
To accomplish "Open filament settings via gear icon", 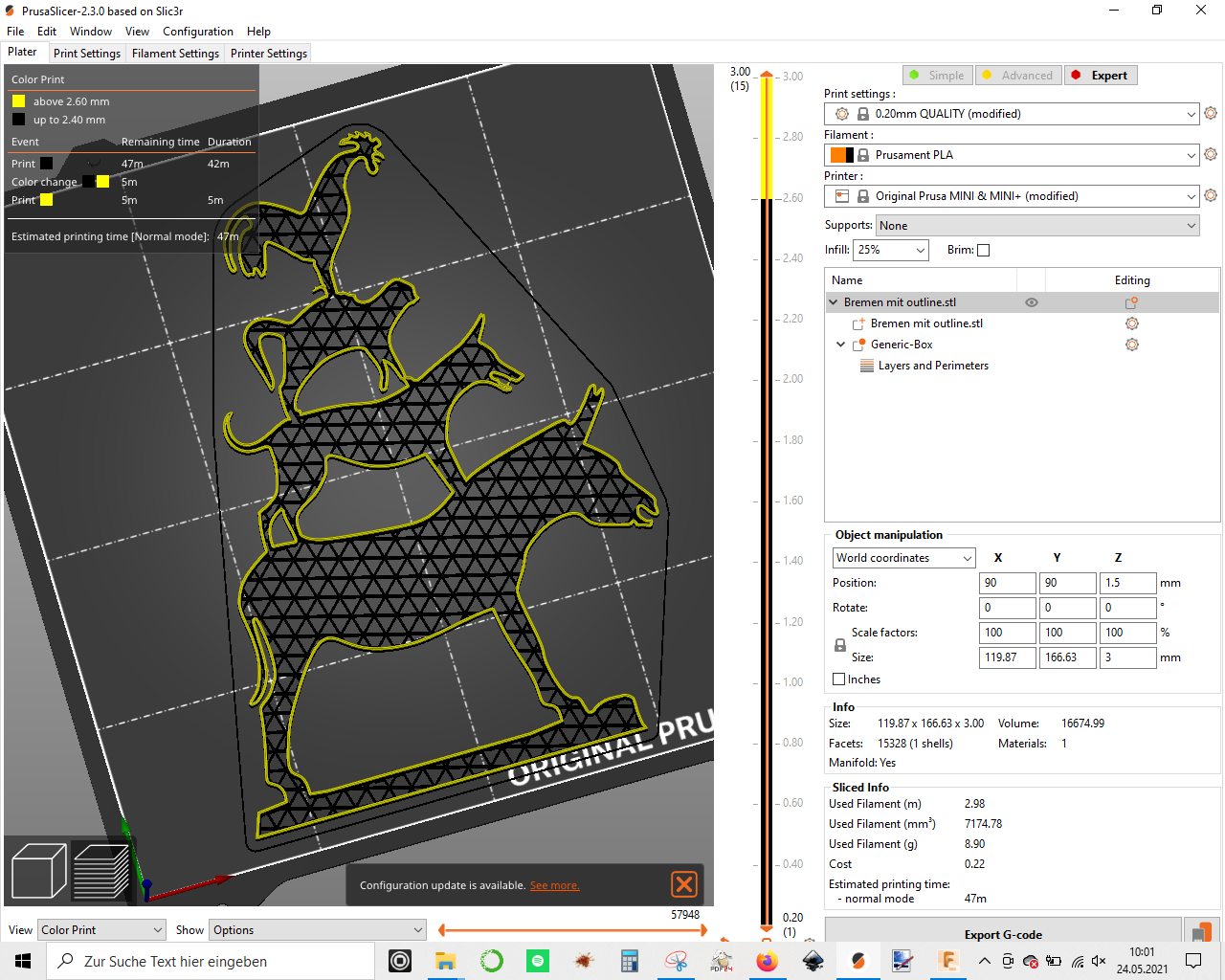I will (1211, 154).
